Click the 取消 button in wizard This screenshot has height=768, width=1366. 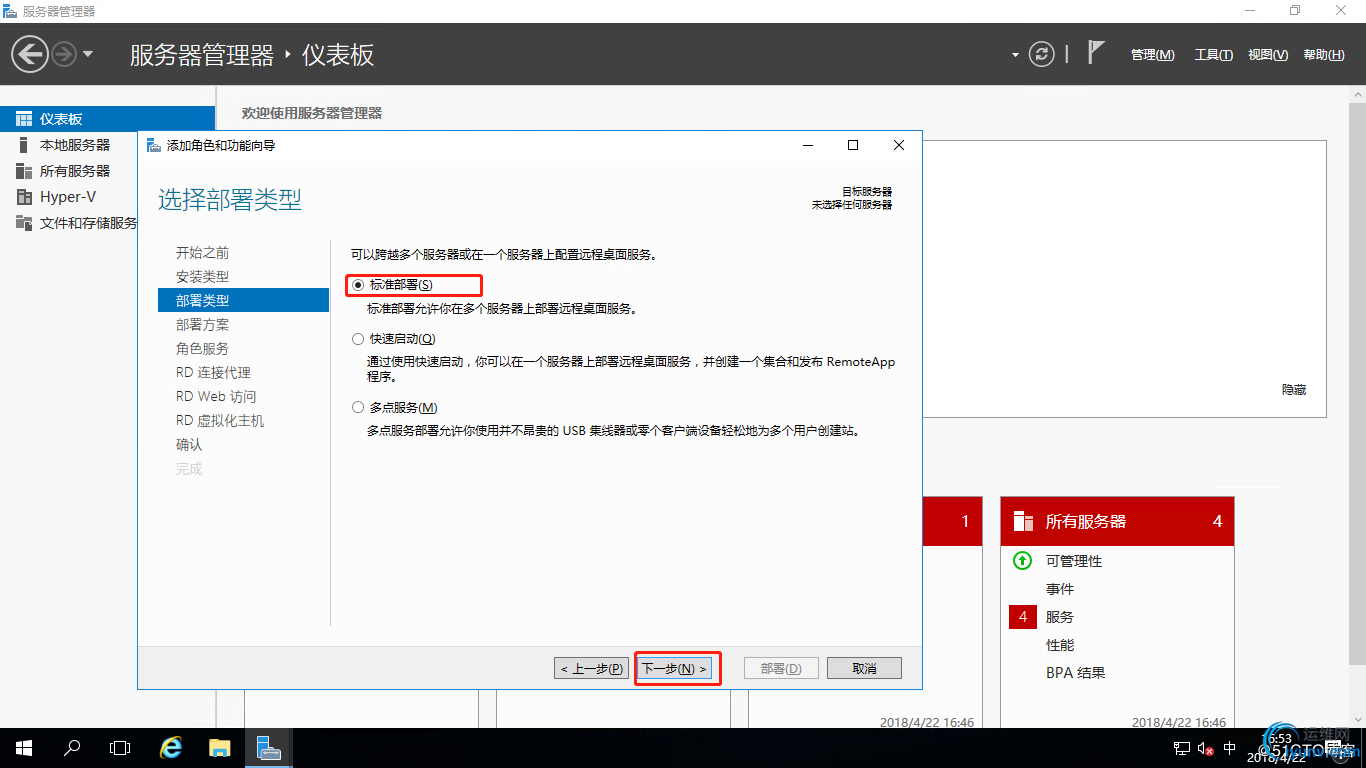(865, 668)
